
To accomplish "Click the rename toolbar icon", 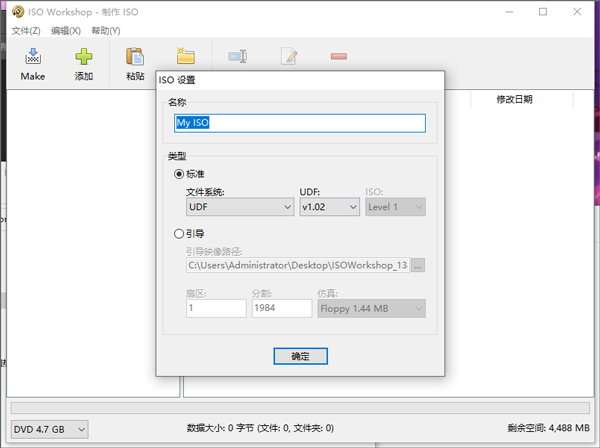I will [238, 57].
